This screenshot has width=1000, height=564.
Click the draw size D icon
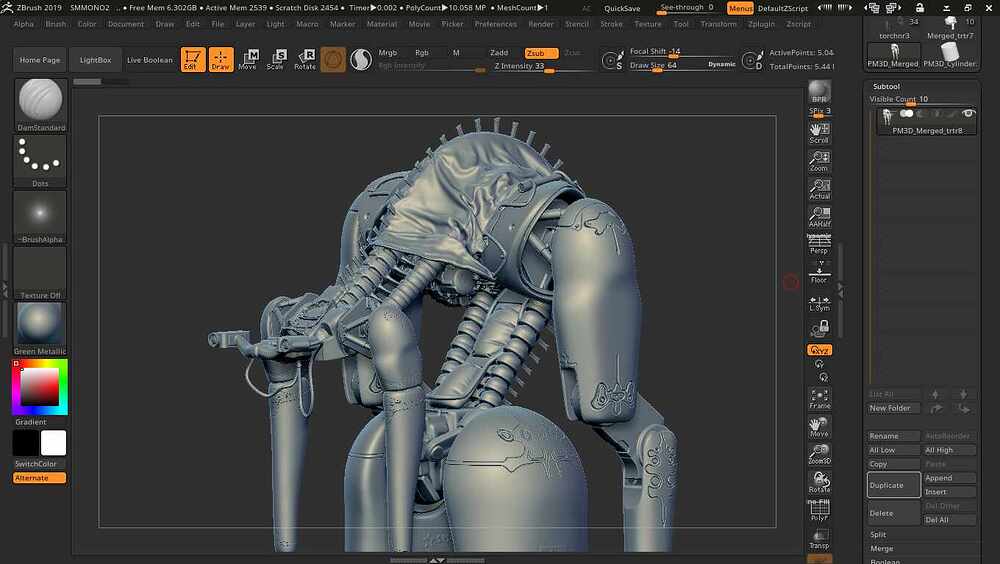(x=753, y=60)
